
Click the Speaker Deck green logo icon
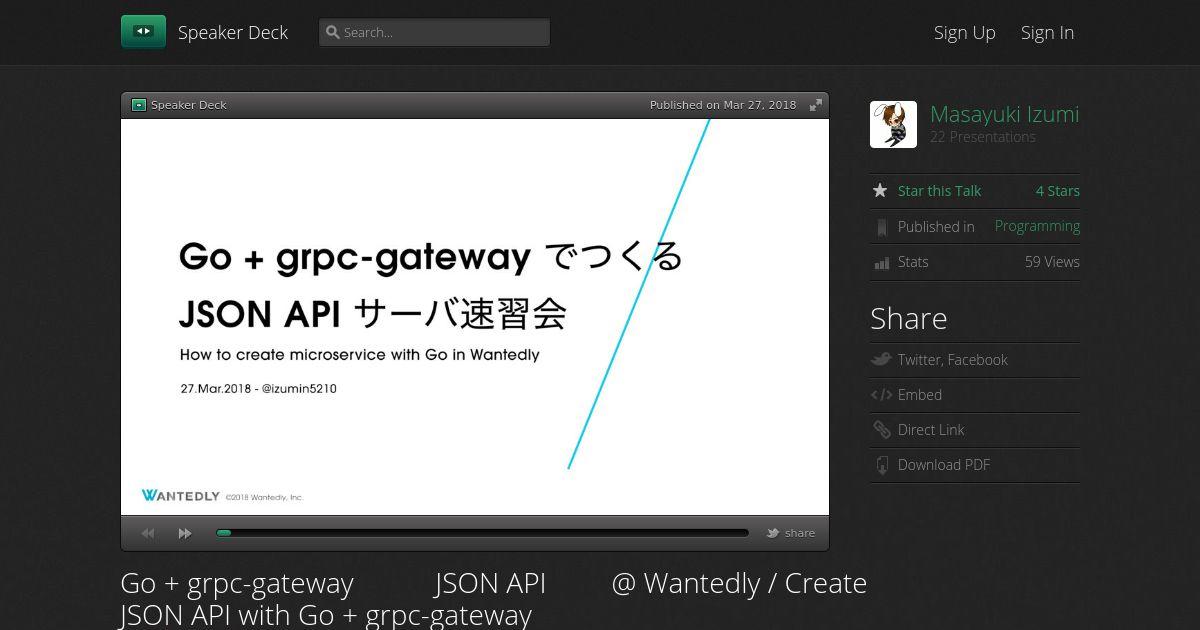pyautogui.click(x=143, y=32)
